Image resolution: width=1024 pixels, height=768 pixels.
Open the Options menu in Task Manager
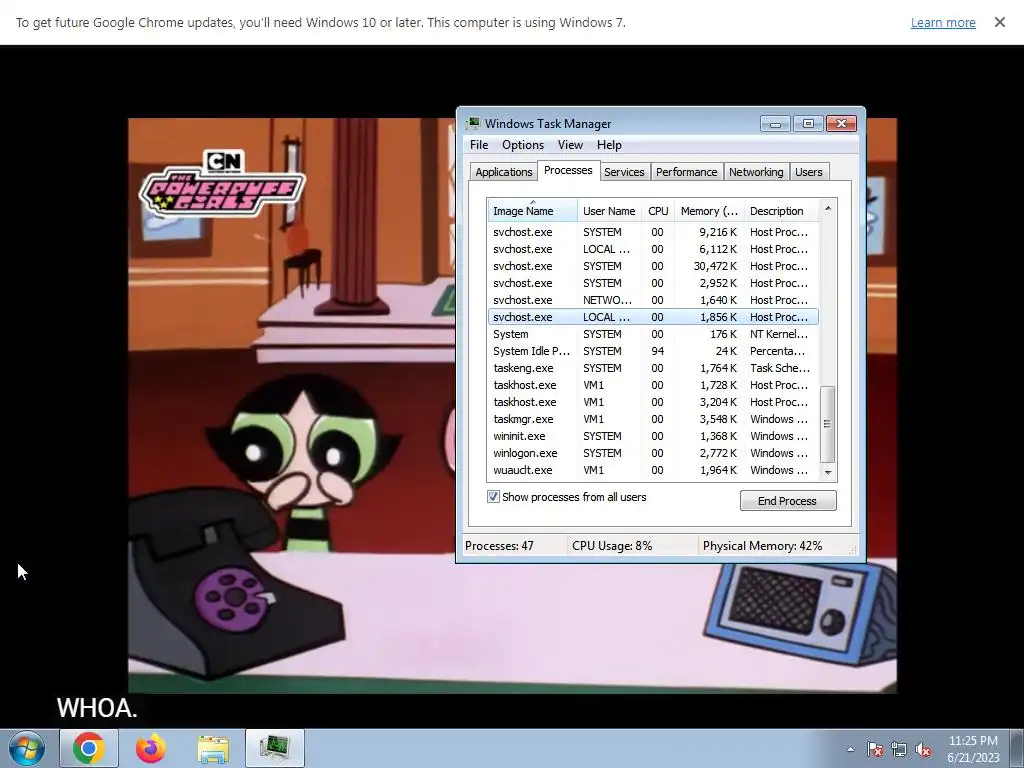point(522,145)
